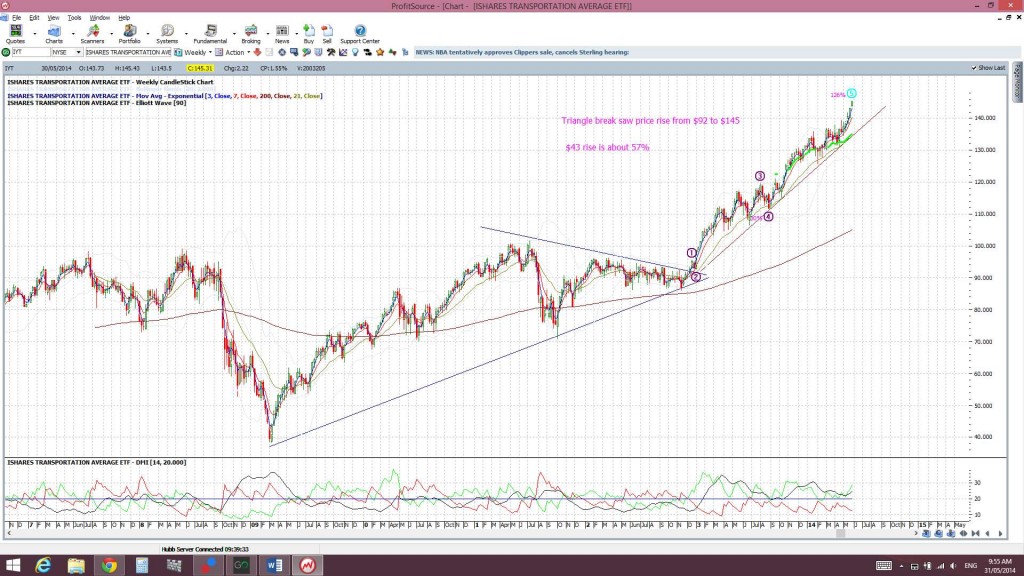This screenshot has height=576, width=1024.
Task: Expand the Quotes dropdown arrow
Action: [x=35, y=33]
